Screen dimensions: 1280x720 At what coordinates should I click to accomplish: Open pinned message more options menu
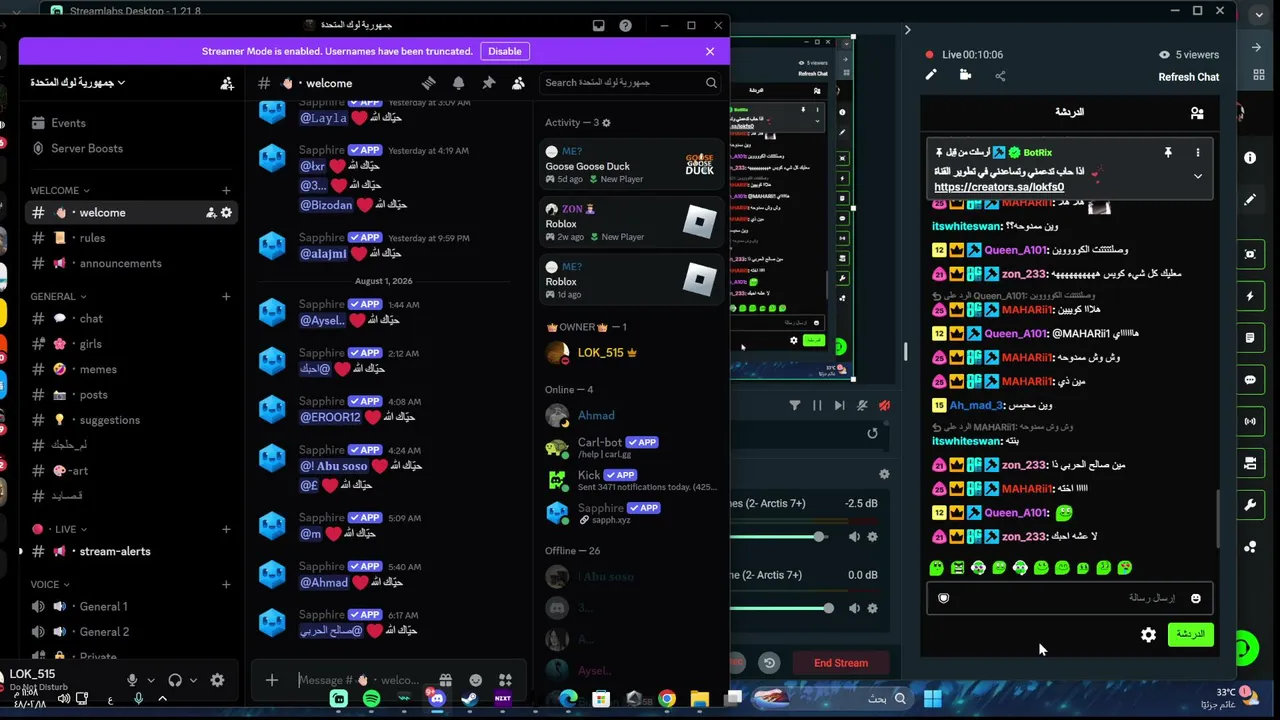click(x=1198, y=153)
